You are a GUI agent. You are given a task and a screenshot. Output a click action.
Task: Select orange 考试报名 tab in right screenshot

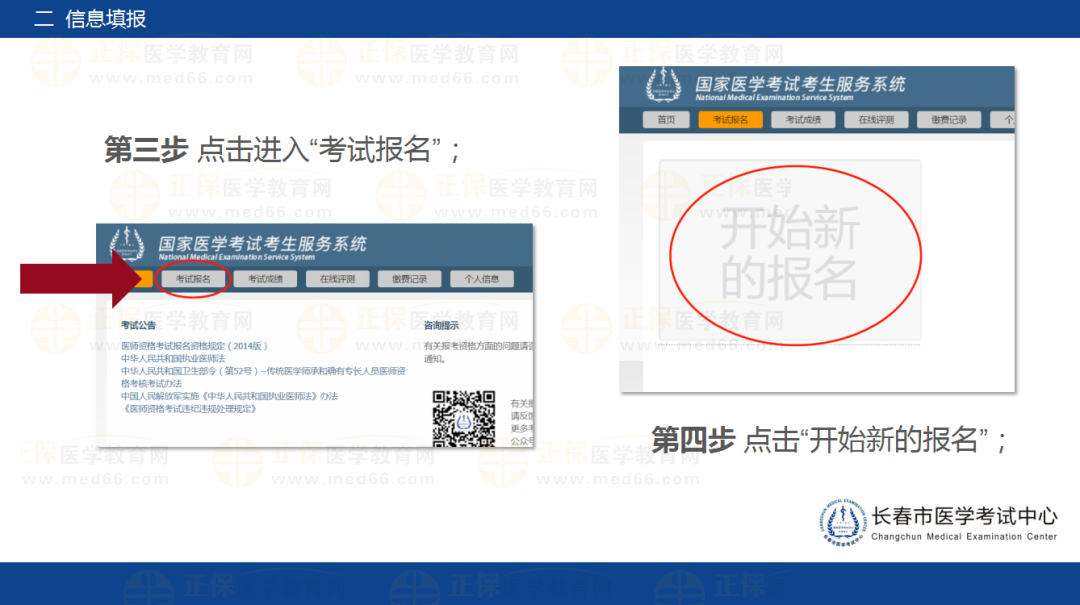pyautogui.click(x=730, y=120)
